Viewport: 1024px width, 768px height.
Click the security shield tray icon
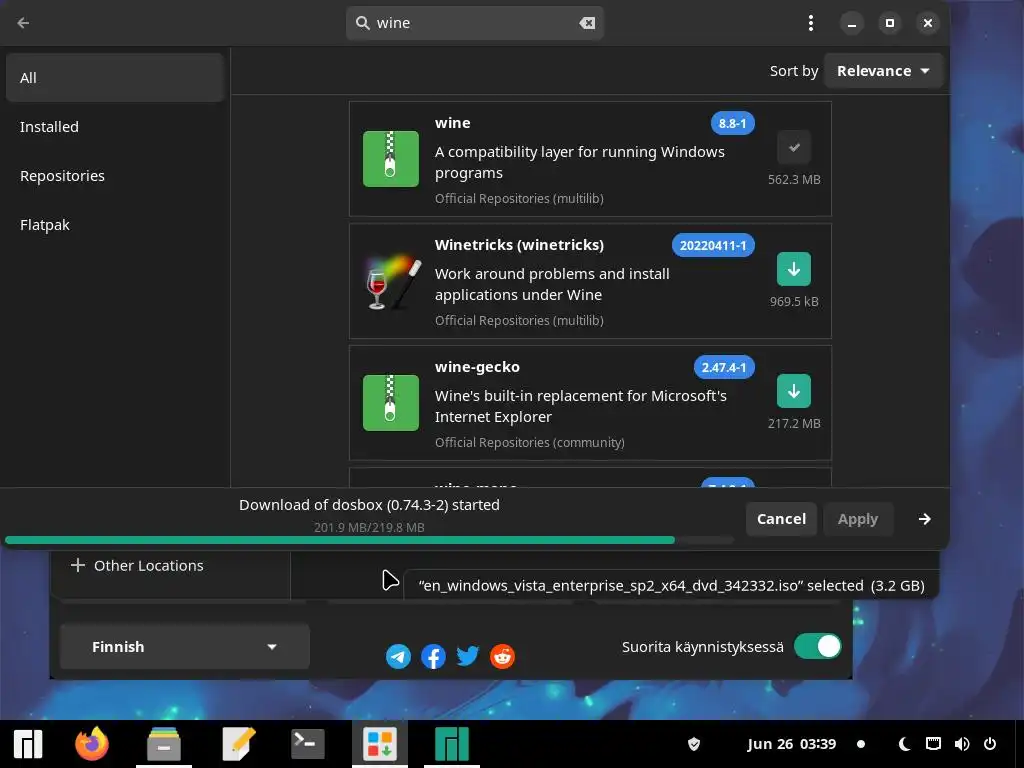[694, 744]
